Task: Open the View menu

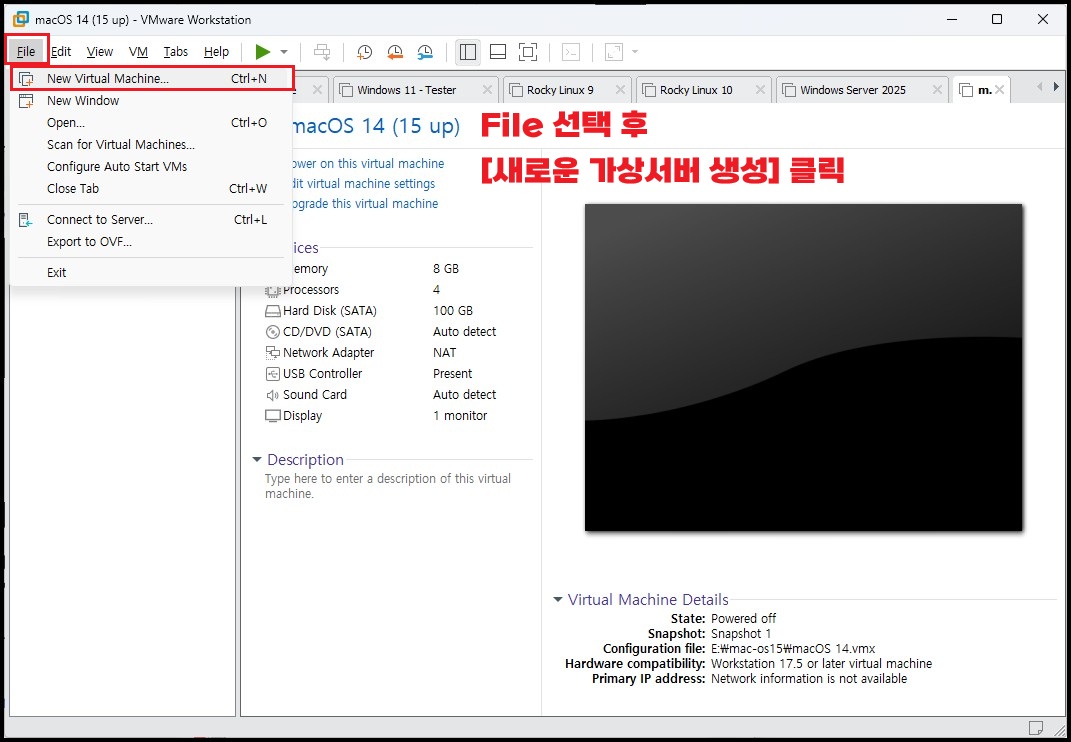Action: (100, 52)
